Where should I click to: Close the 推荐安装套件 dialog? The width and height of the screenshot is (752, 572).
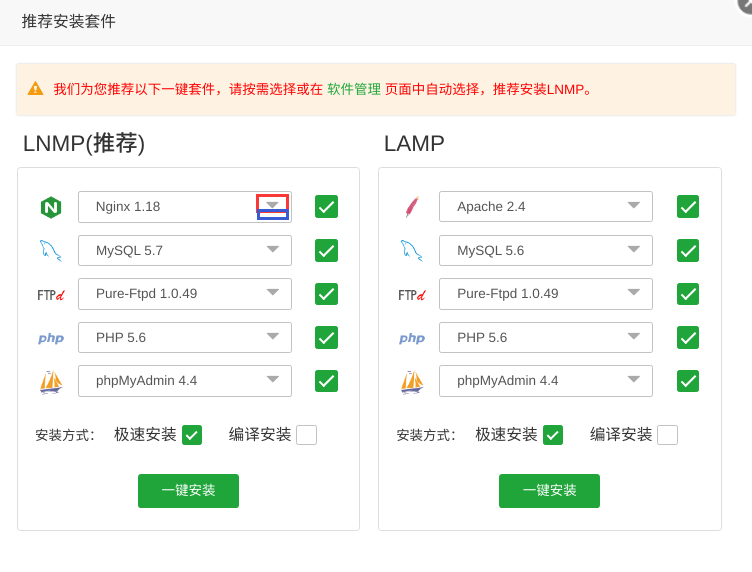coord(745,4)
